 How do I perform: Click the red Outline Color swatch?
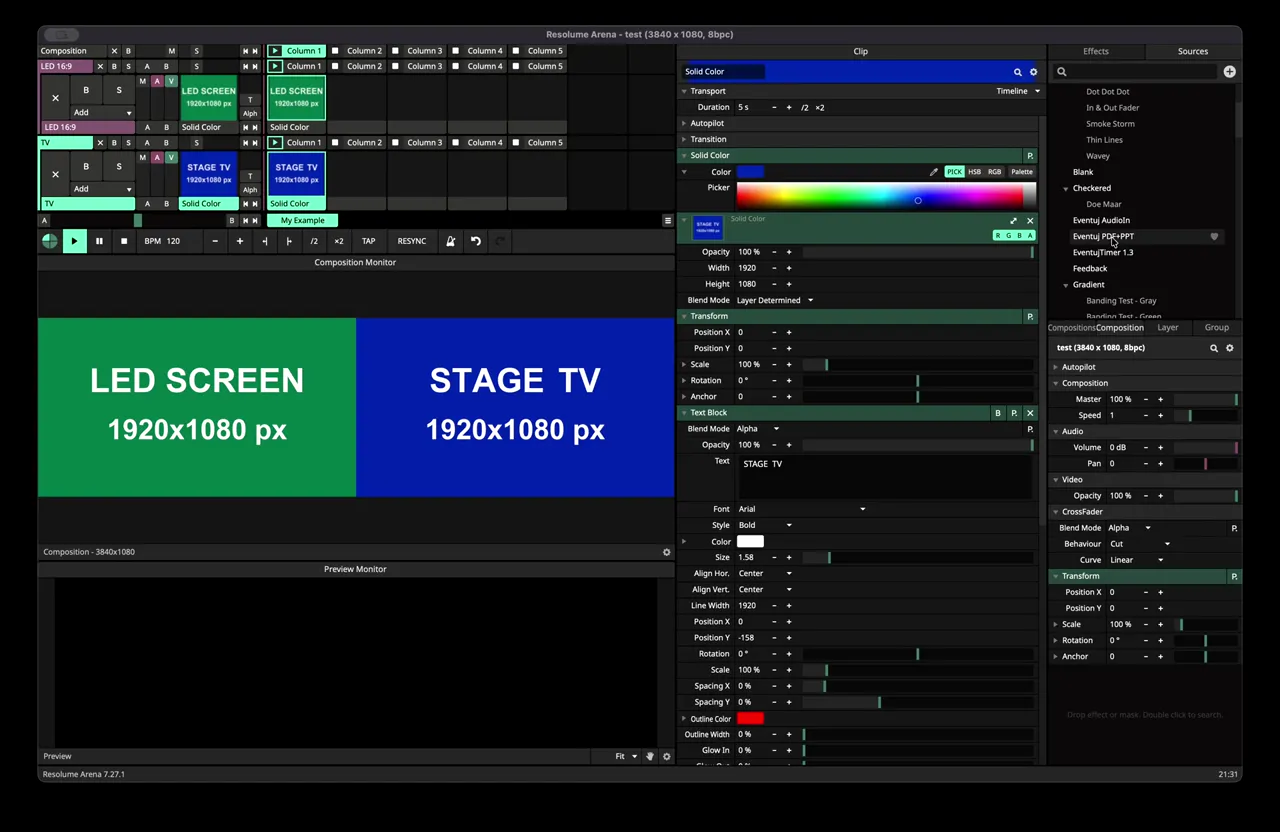pos(750,719)
